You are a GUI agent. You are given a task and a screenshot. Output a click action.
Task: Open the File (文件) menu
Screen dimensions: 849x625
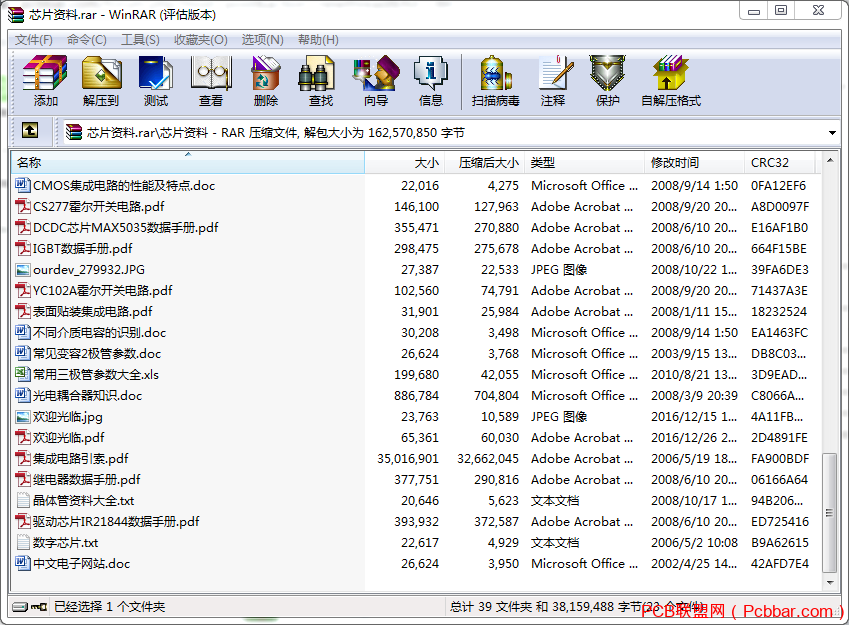pos(34,40)
